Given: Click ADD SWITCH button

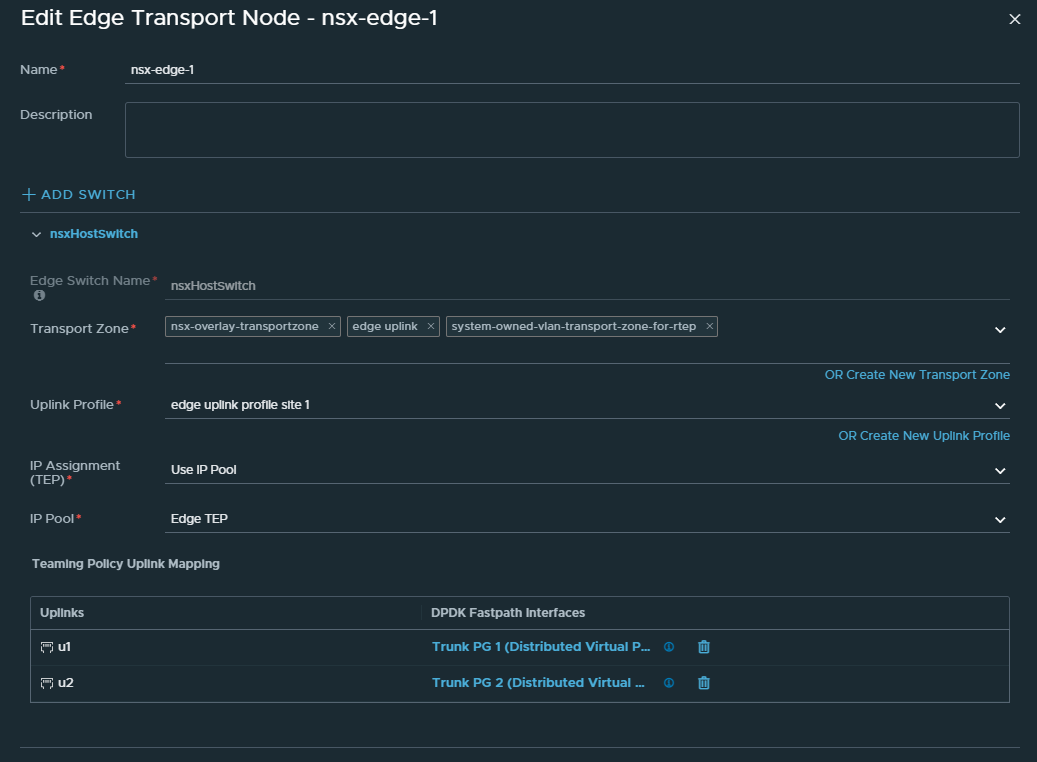Looking at the screenshot, I should tap(79, 194).
